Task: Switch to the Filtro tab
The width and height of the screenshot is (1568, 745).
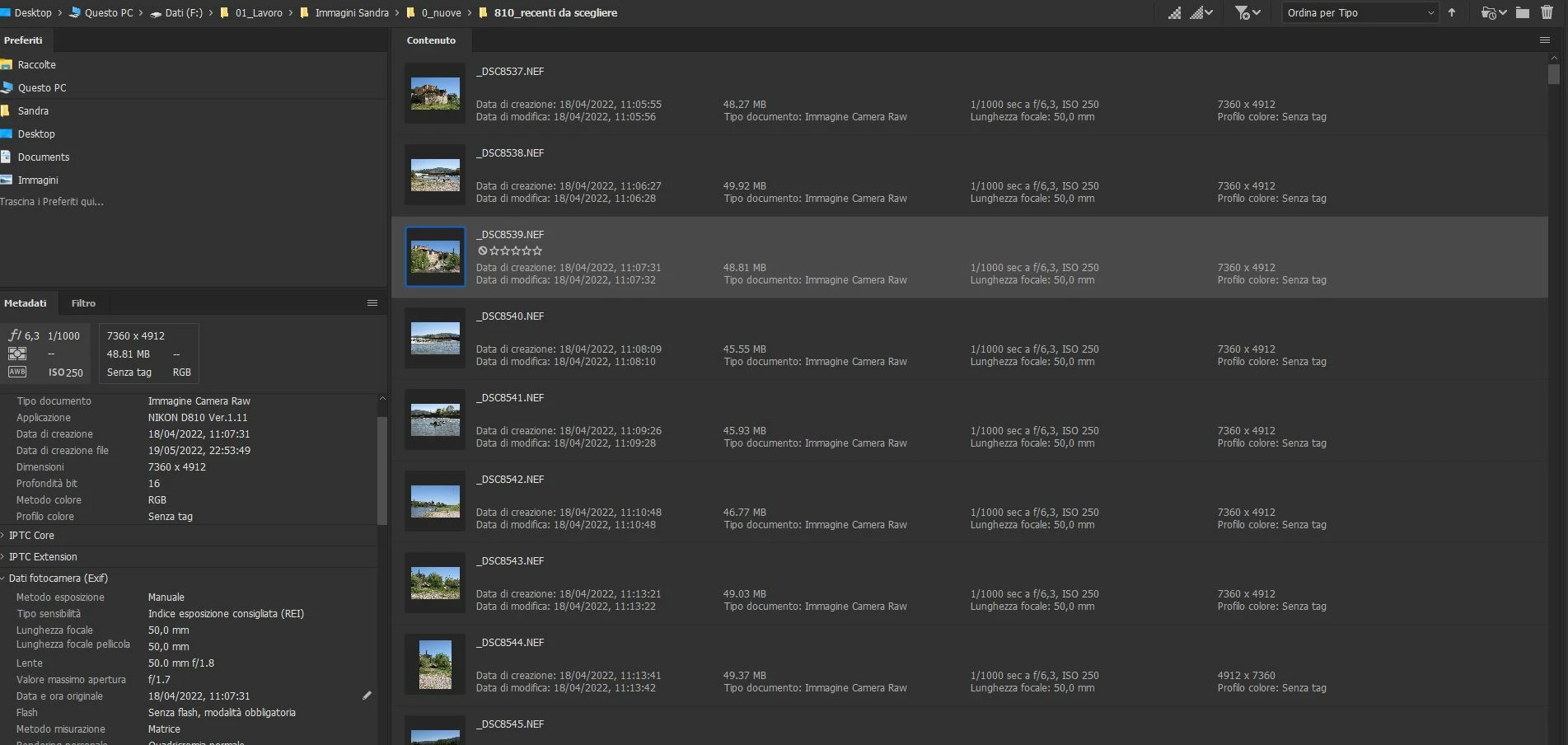Action: point(83,303)
